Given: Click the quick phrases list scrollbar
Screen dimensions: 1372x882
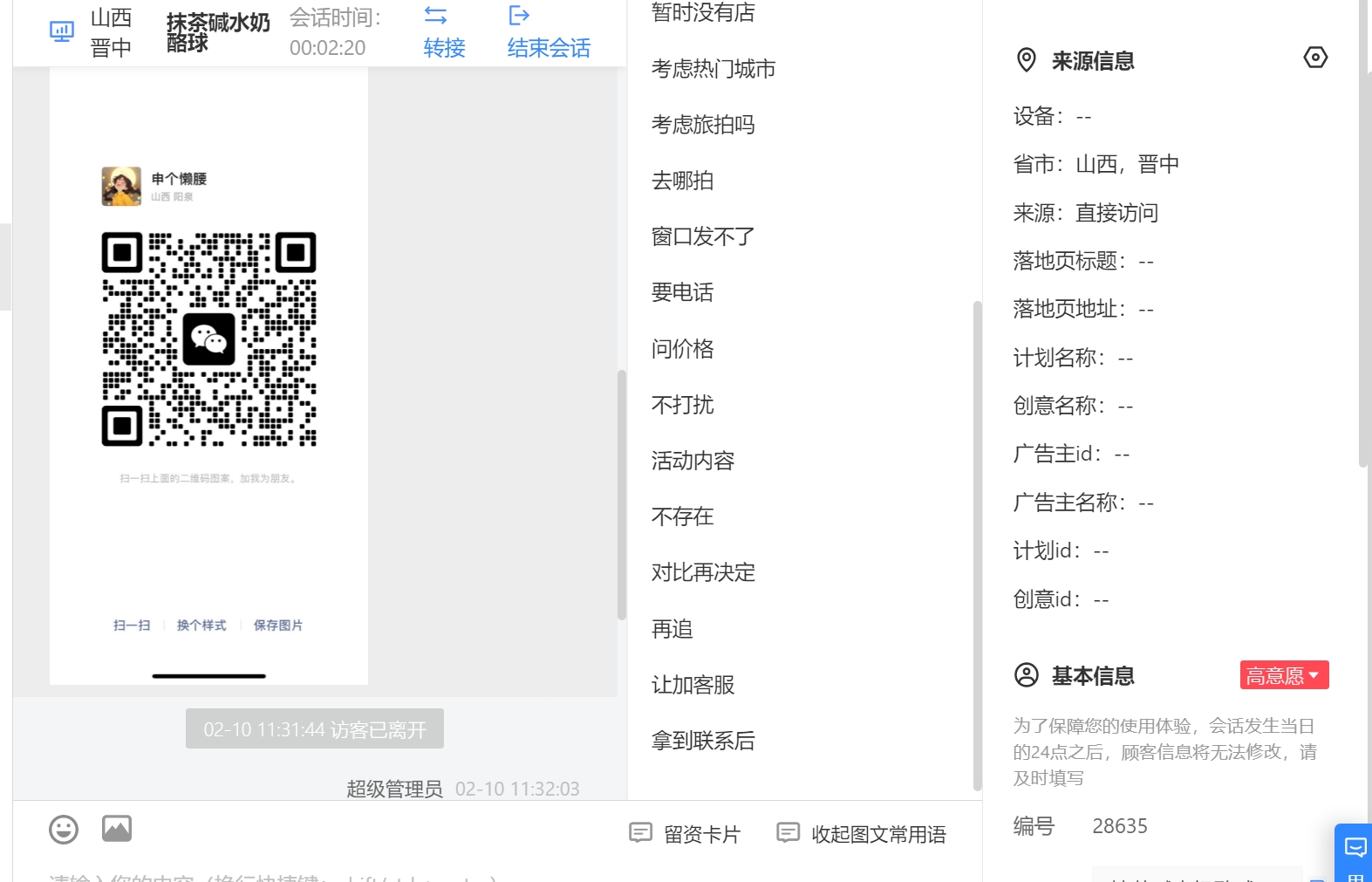Looking at the screenshot, I should pos(977,545).
